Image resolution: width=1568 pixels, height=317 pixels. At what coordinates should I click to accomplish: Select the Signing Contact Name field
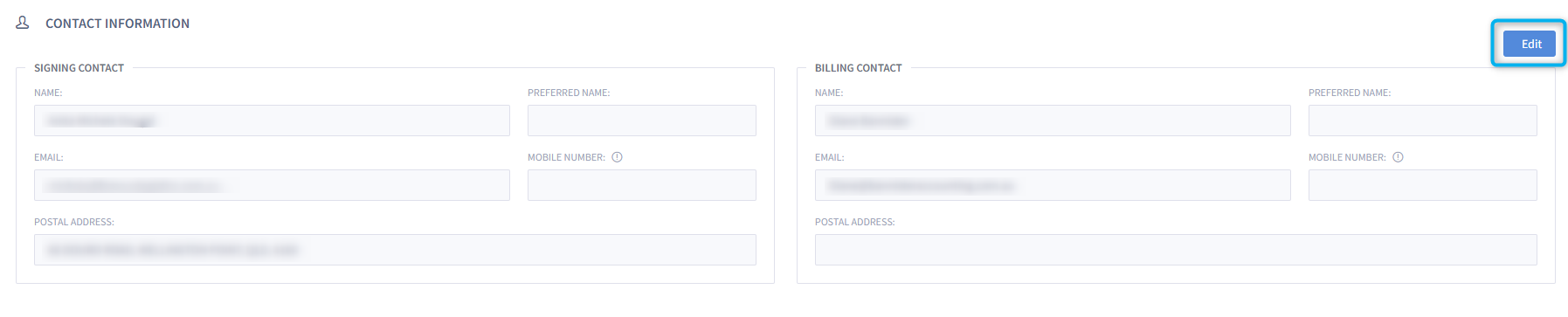272,121
